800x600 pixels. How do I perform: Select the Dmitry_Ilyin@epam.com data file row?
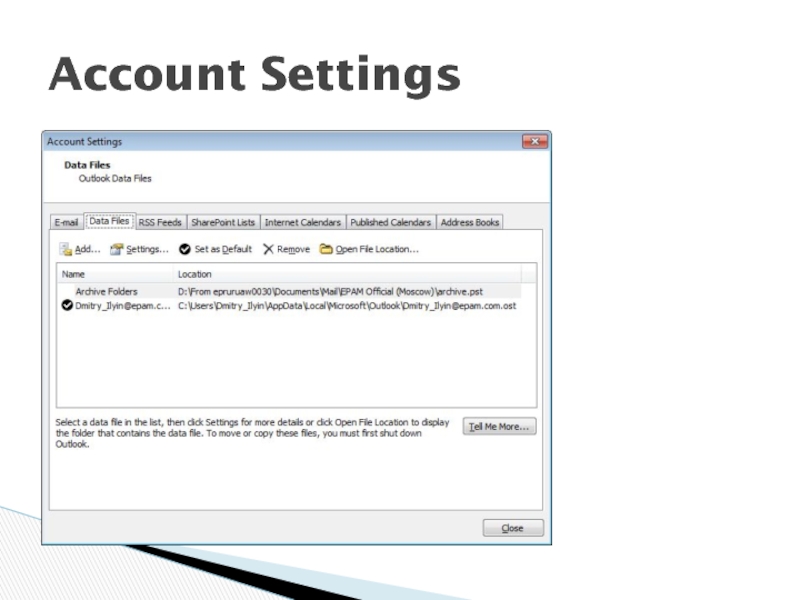point(116,306)
